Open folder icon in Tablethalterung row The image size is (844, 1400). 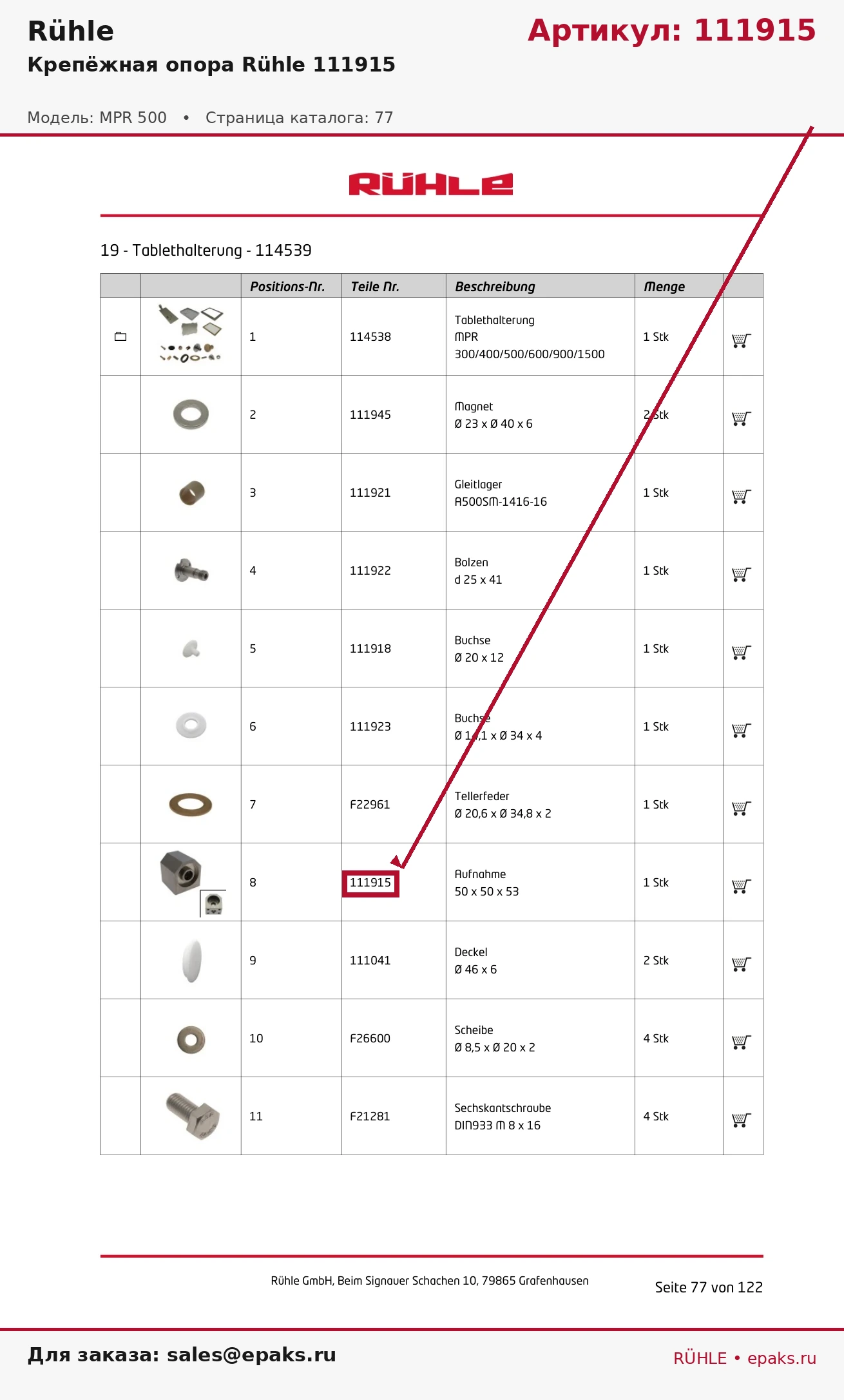120,336
